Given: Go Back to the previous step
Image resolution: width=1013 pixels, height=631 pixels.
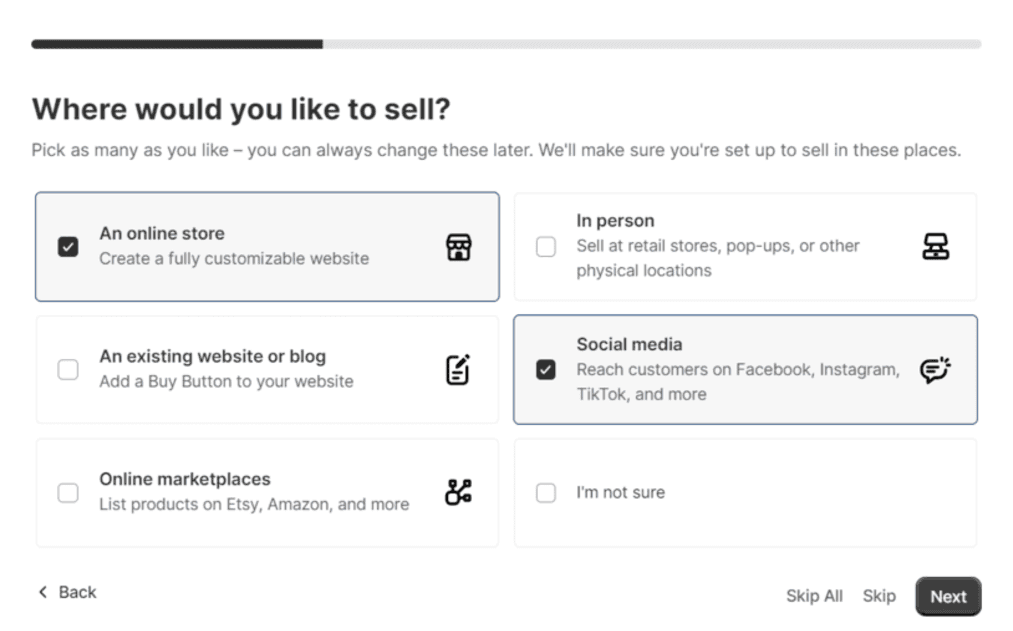Looking at the screenshot, I should point(76,592).
